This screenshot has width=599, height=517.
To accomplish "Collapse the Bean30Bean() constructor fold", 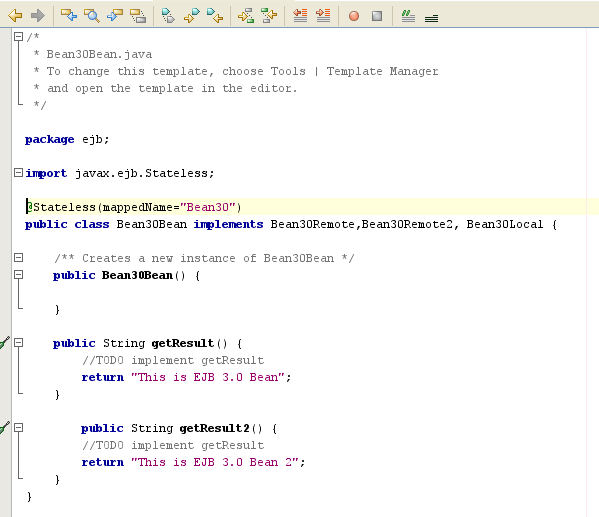I will (x=18, y=275).
